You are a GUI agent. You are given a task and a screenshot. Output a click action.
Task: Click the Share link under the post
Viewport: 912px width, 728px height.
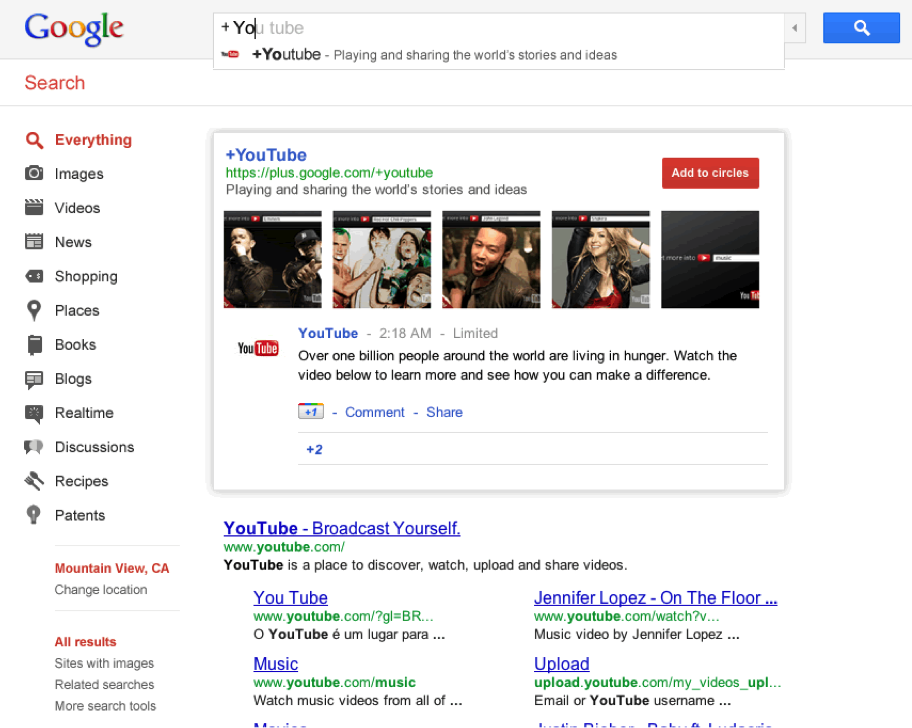pyautogui.click(x=444, y=412)
